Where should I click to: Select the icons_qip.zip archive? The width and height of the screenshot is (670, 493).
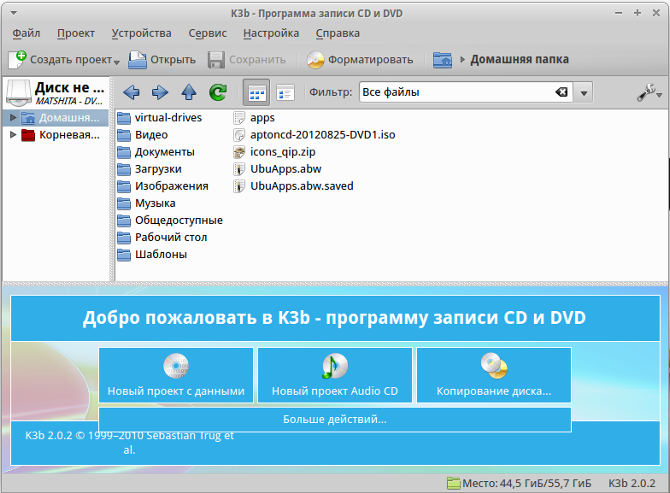(274, 152)
